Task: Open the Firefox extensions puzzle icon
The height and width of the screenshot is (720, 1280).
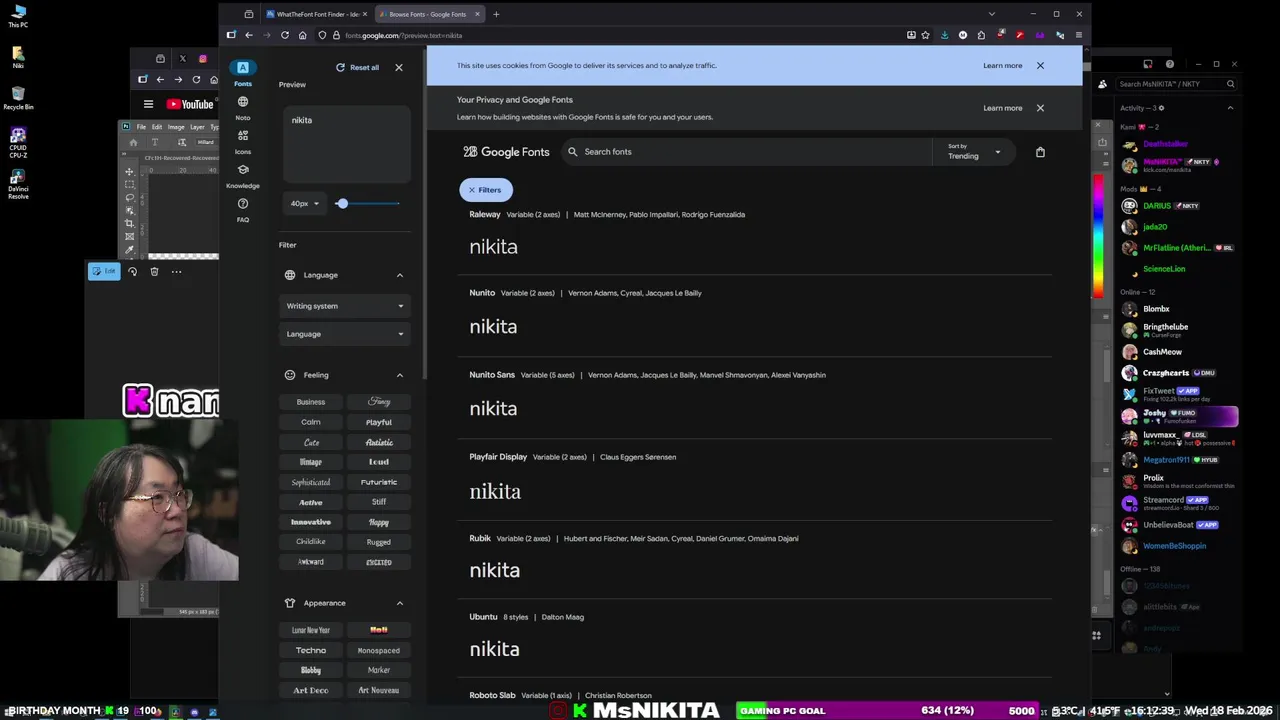Action: pyautogui.click(x=981, y=35)
